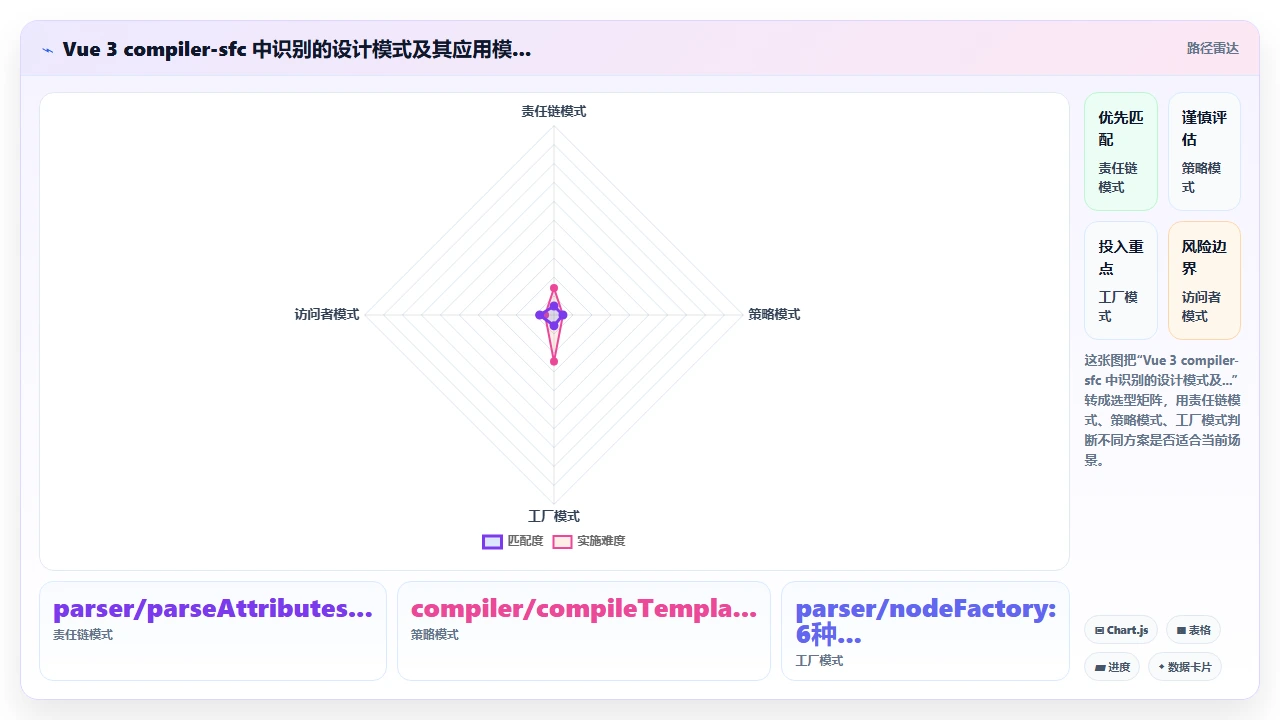Image resolution: width=1280 pixels, height=720 pixels.
Task: Click the right purple data point on the radar
Action: [564, 315]
